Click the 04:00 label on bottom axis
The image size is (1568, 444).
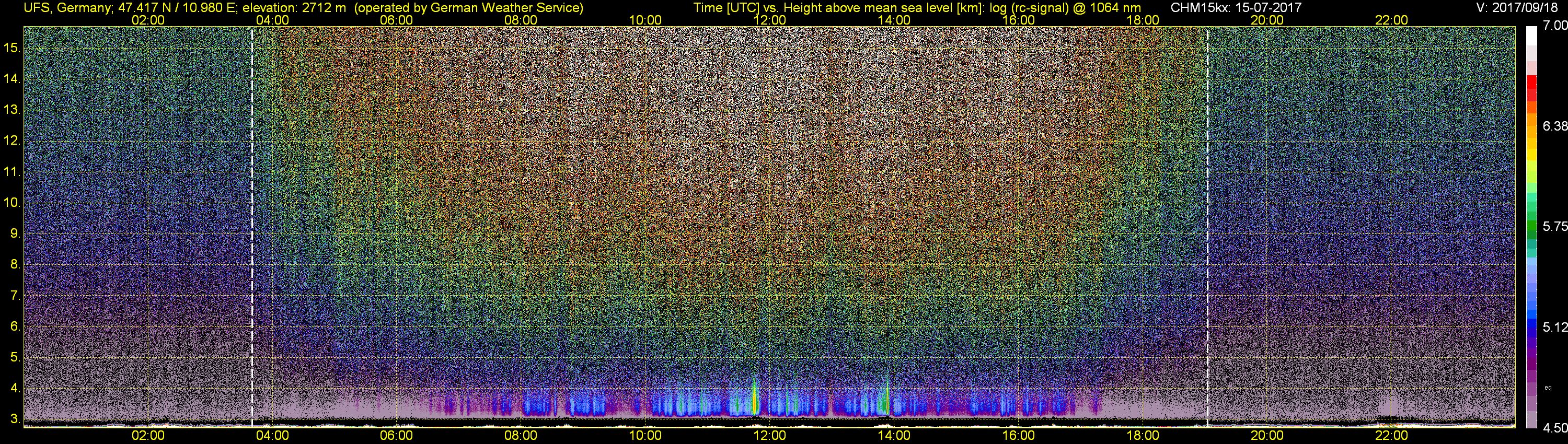click(x=272, y=436)
